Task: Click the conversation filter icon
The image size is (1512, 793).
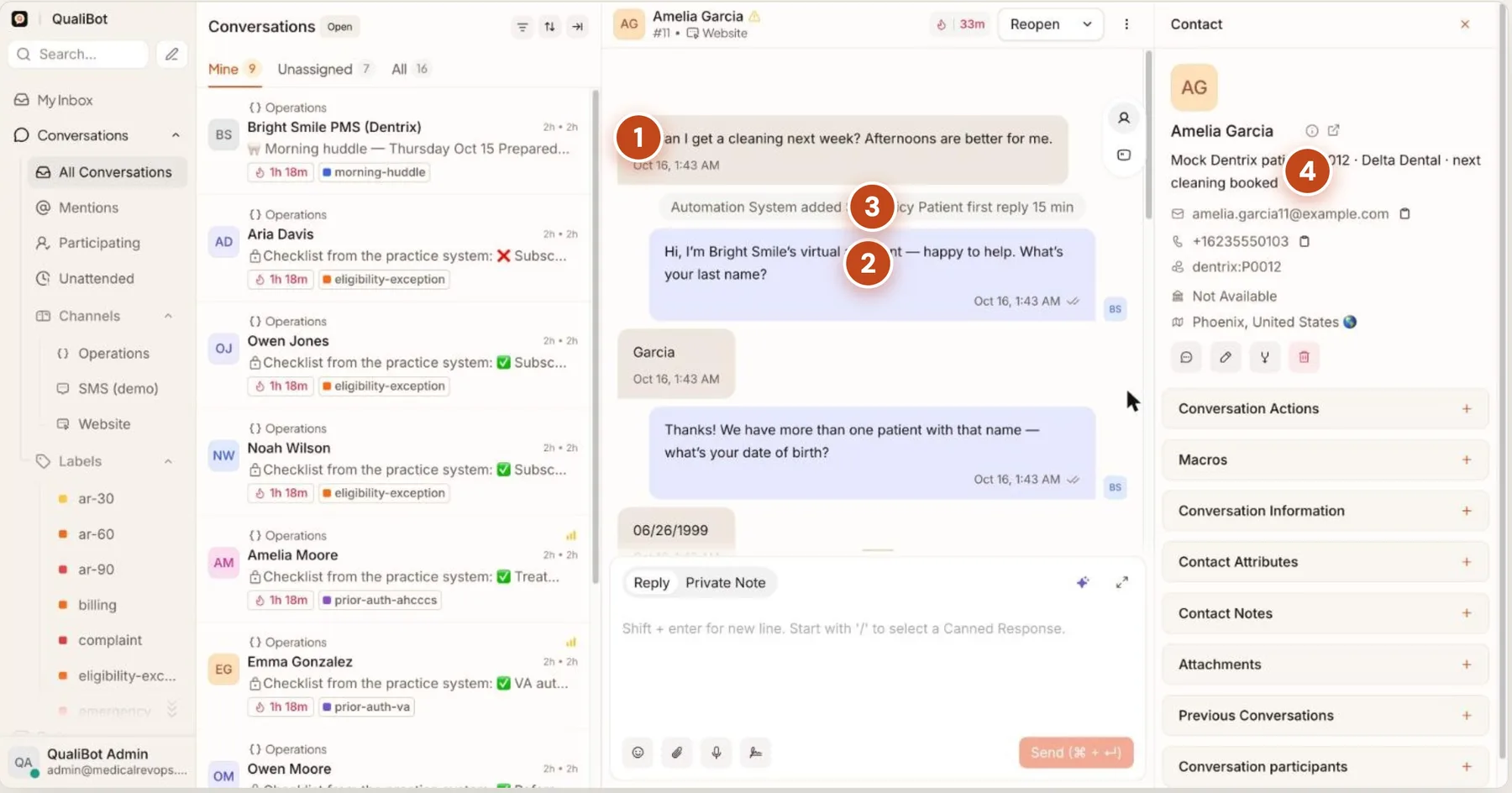Action: point(522,27)
